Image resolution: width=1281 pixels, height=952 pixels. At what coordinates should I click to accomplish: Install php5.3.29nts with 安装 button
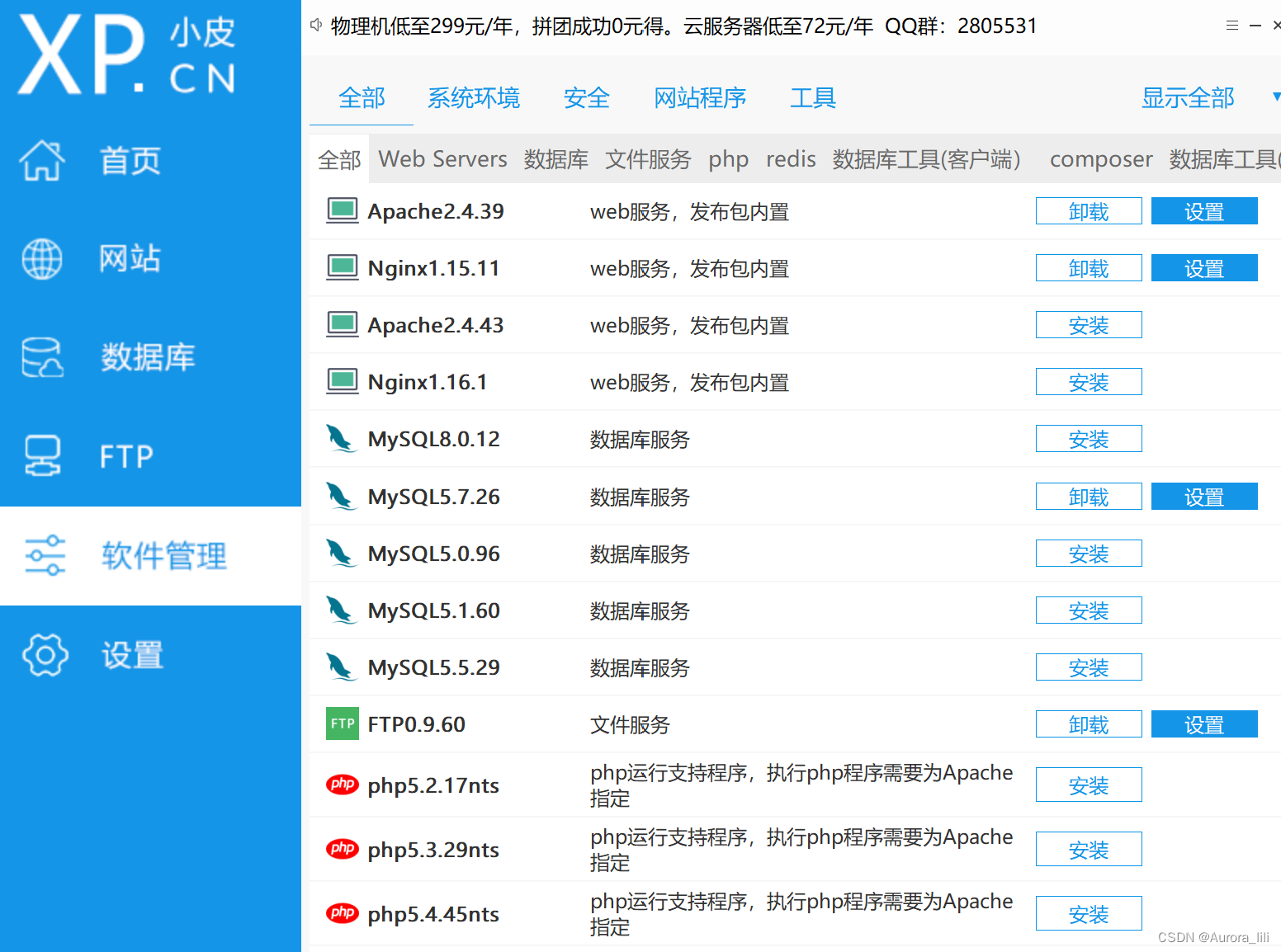click(x=1089, y=849)
